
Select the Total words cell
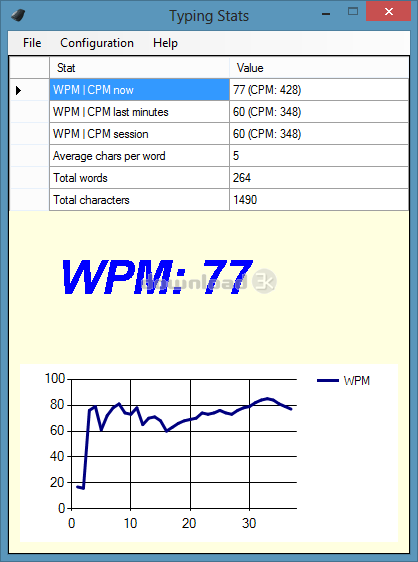[x=139, y=178]
